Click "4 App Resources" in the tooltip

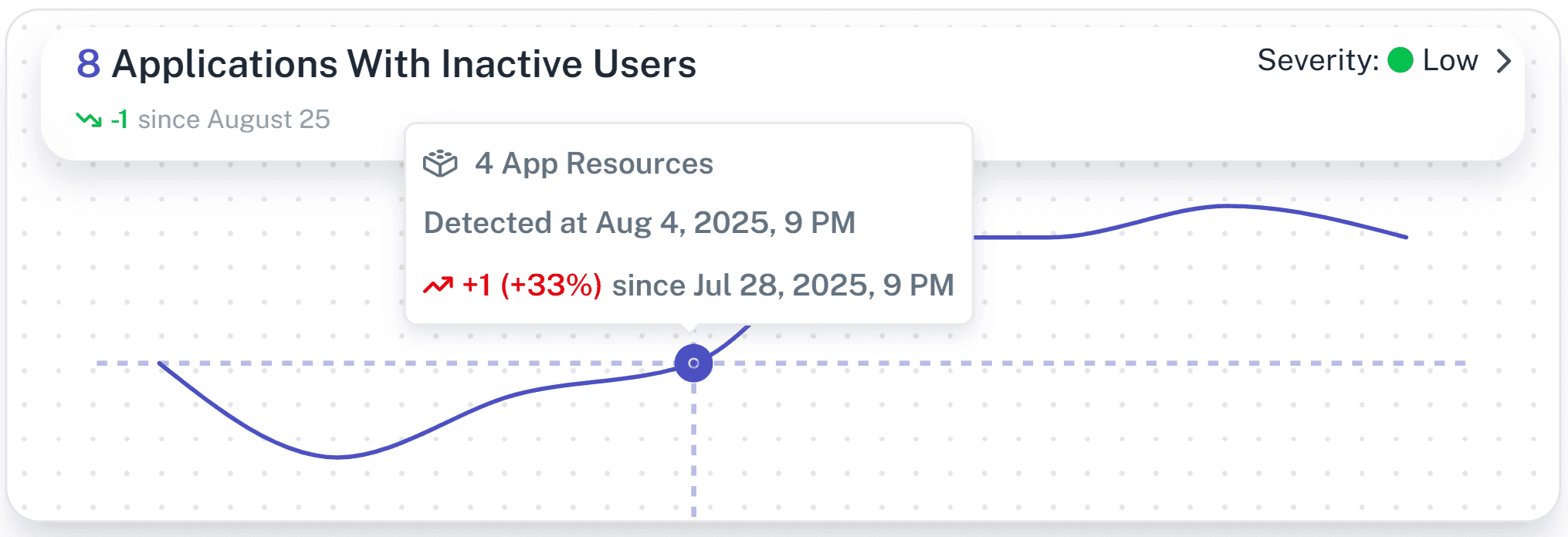pyautogui.click(x=594, y=164)
